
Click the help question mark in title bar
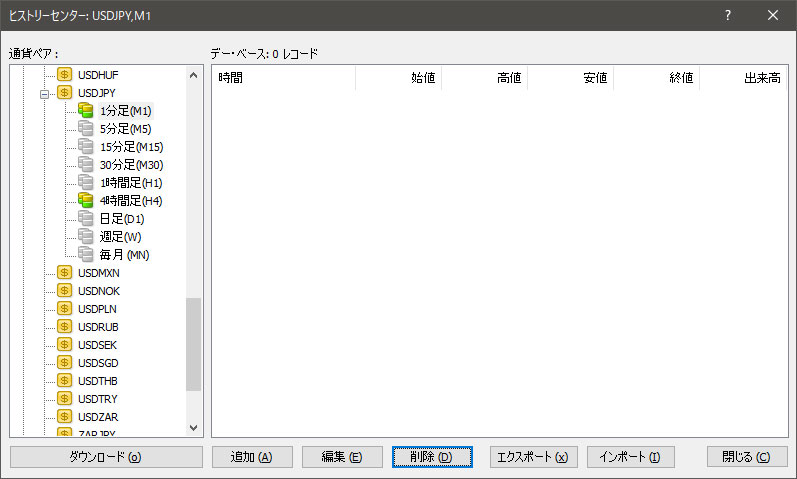click(727, 16)
